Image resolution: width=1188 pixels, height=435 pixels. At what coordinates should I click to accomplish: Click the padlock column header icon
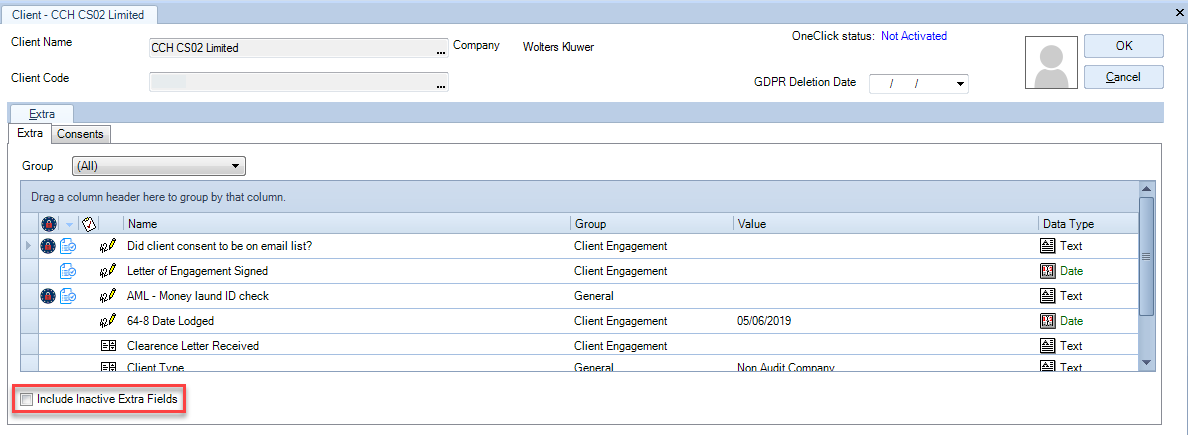click(x=48, y=224)
